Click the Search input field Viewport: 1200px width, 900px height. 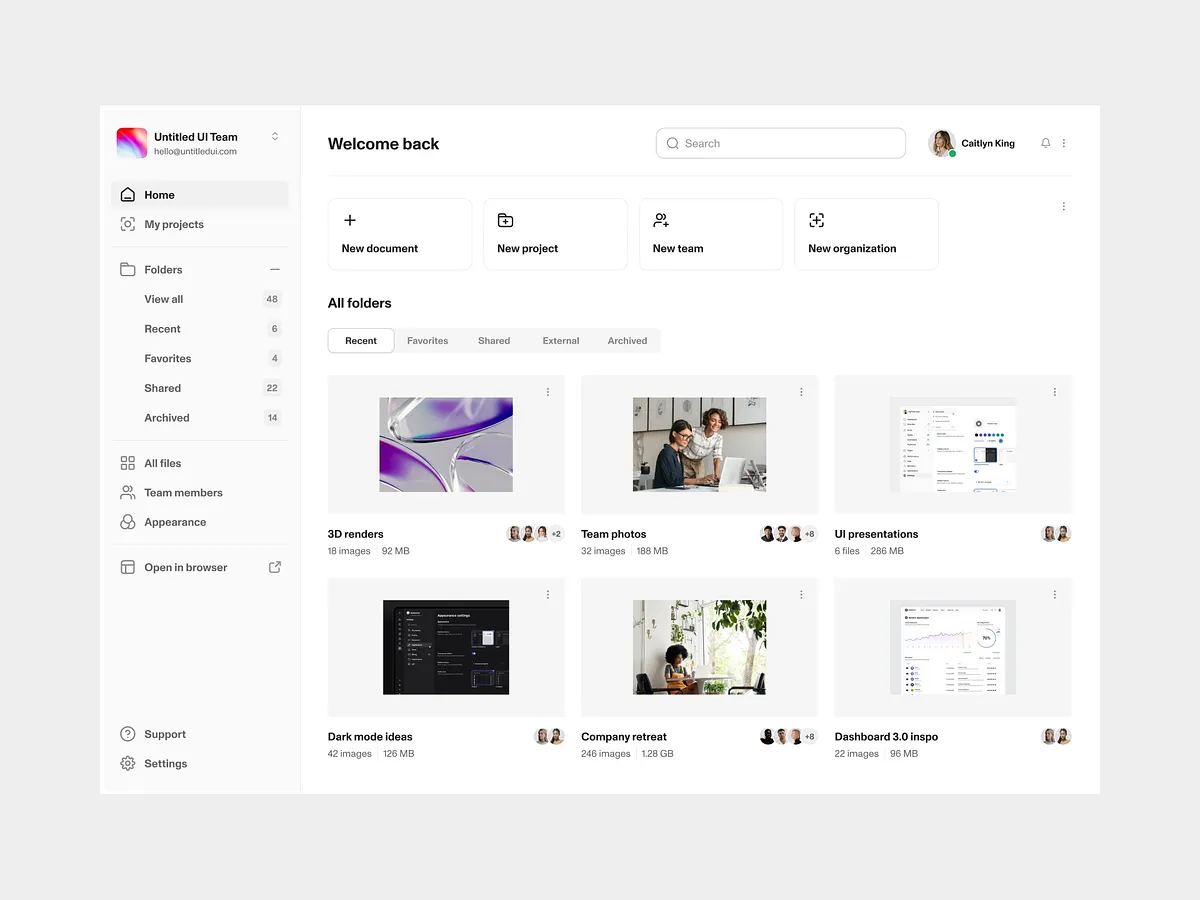pos(780,143)
